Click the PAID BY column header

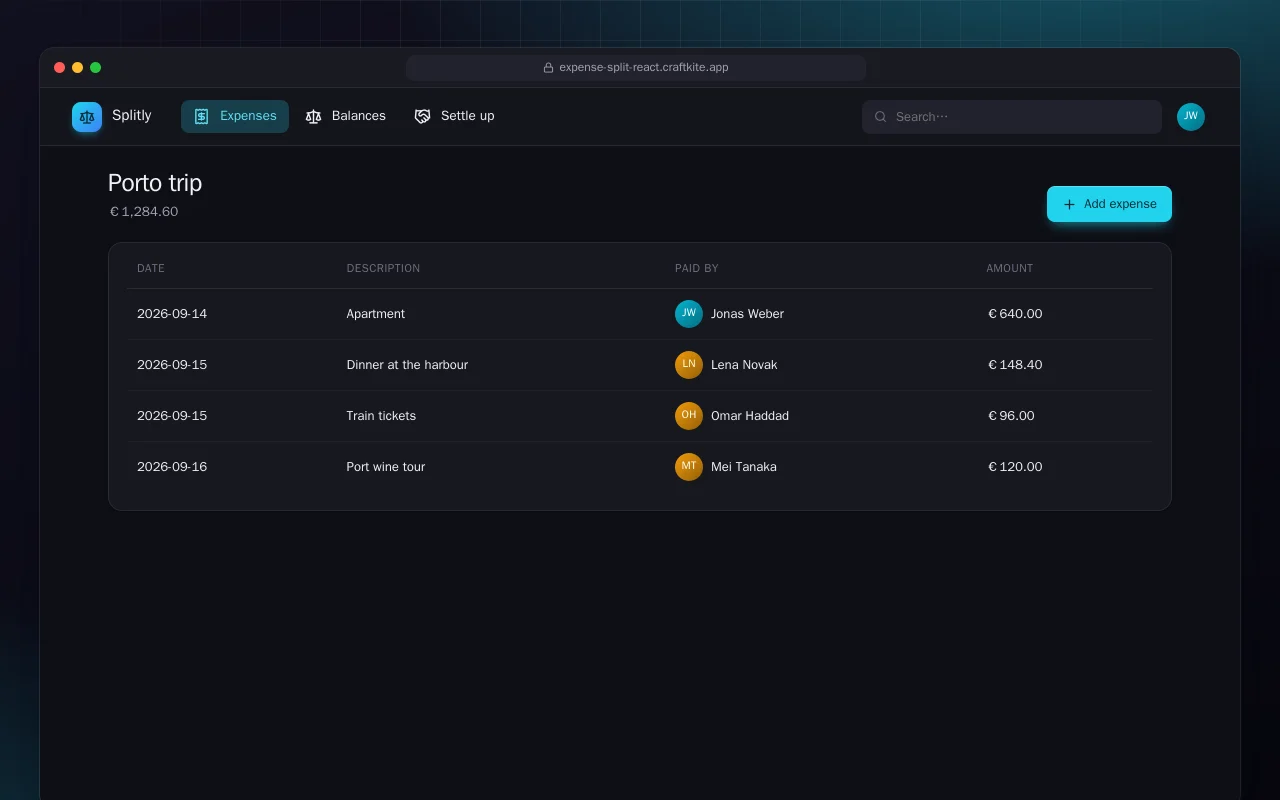click(x=697, y=268)
